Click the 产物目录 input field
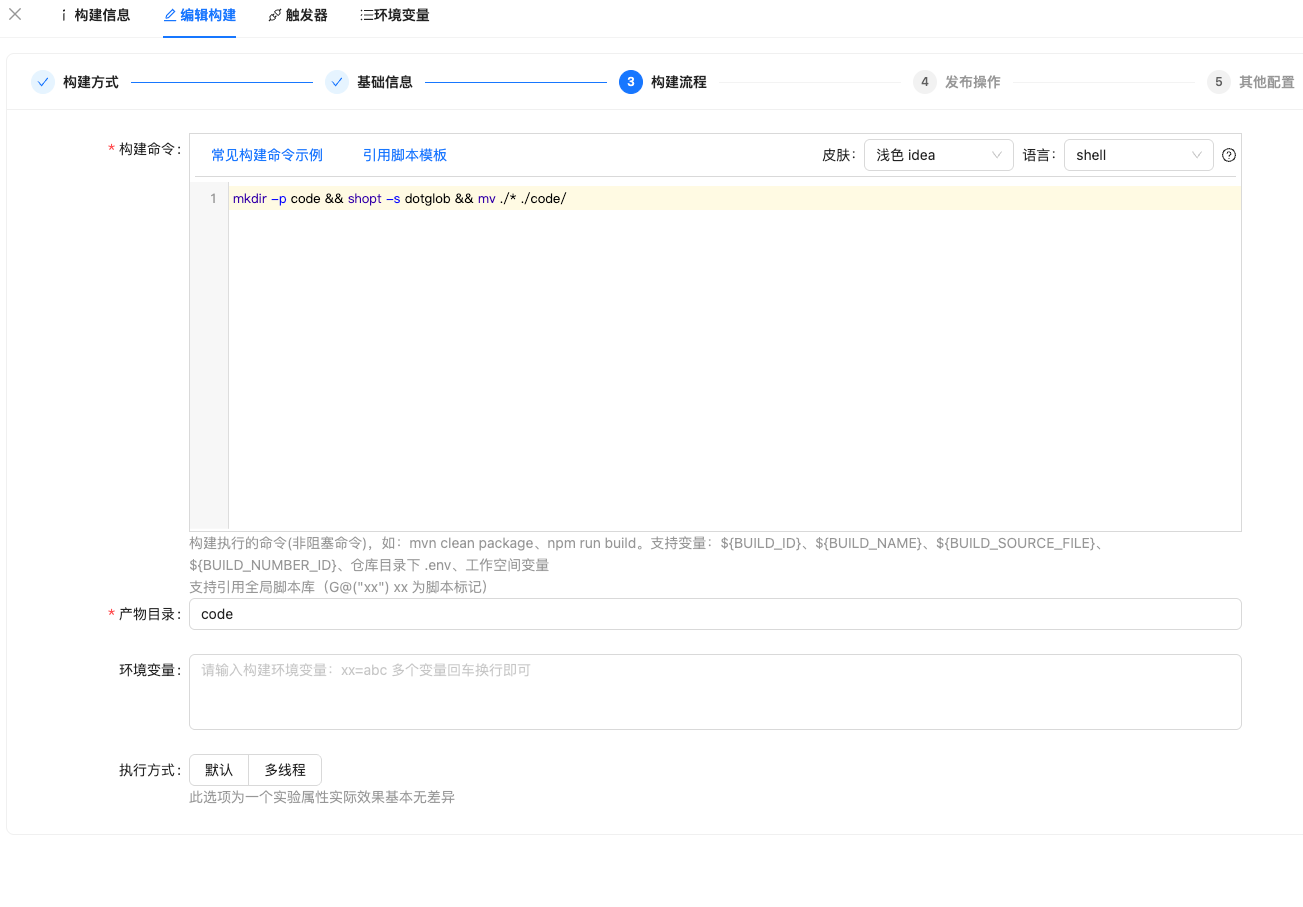The image size is (1303, 907). pos(715,614)
